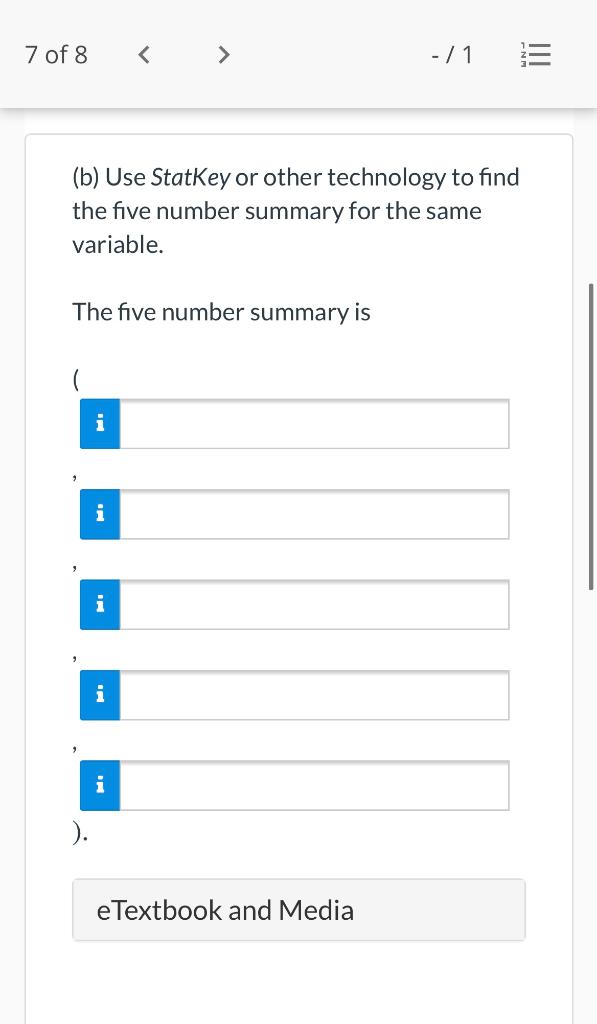Image resolution: width=597 pixels, height=1024 pixels.
Task: Advance using the next question chevron
Action: (224, 55)
